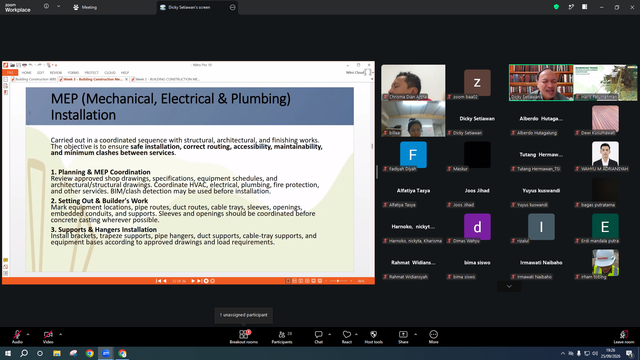Open the More options menu
640x360 pixels.
tap(433, 337)
